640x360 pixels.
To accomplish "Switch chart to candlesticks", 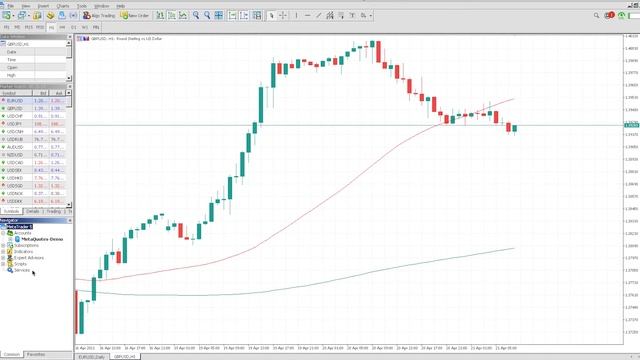I will tap(172, 16).
